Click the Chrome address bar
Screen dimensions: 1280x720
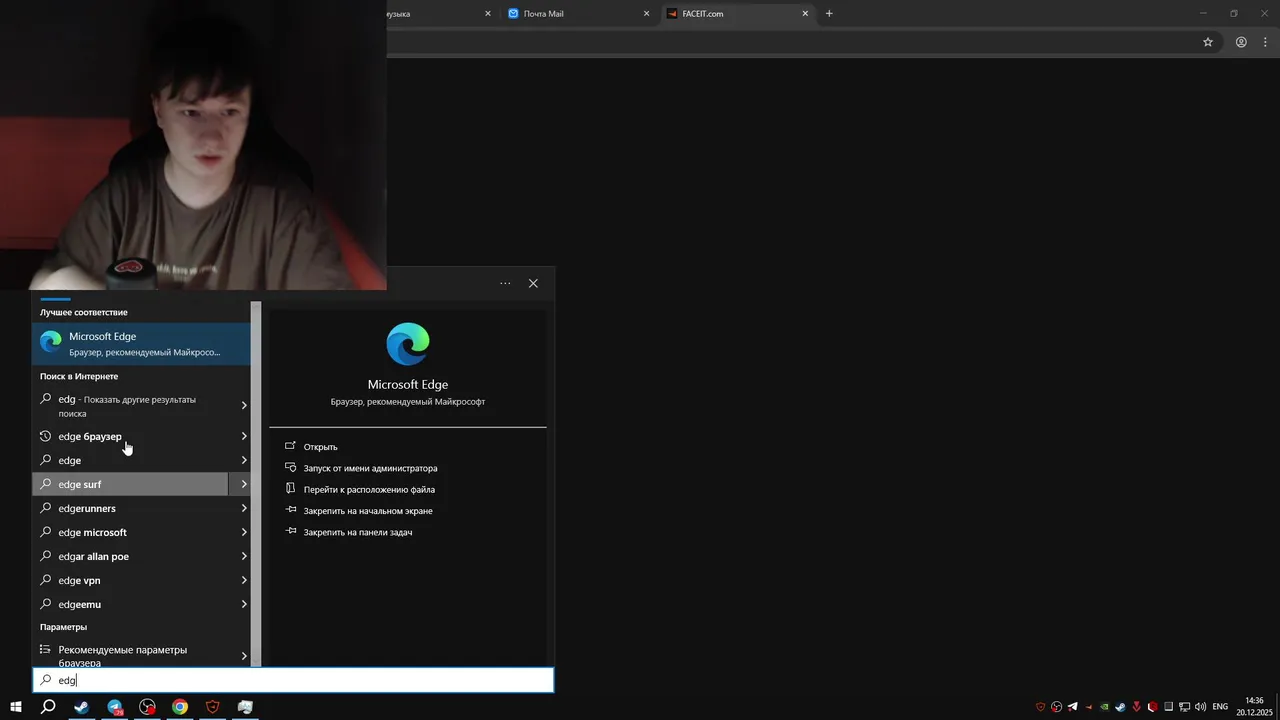click(x=790, y=42)
